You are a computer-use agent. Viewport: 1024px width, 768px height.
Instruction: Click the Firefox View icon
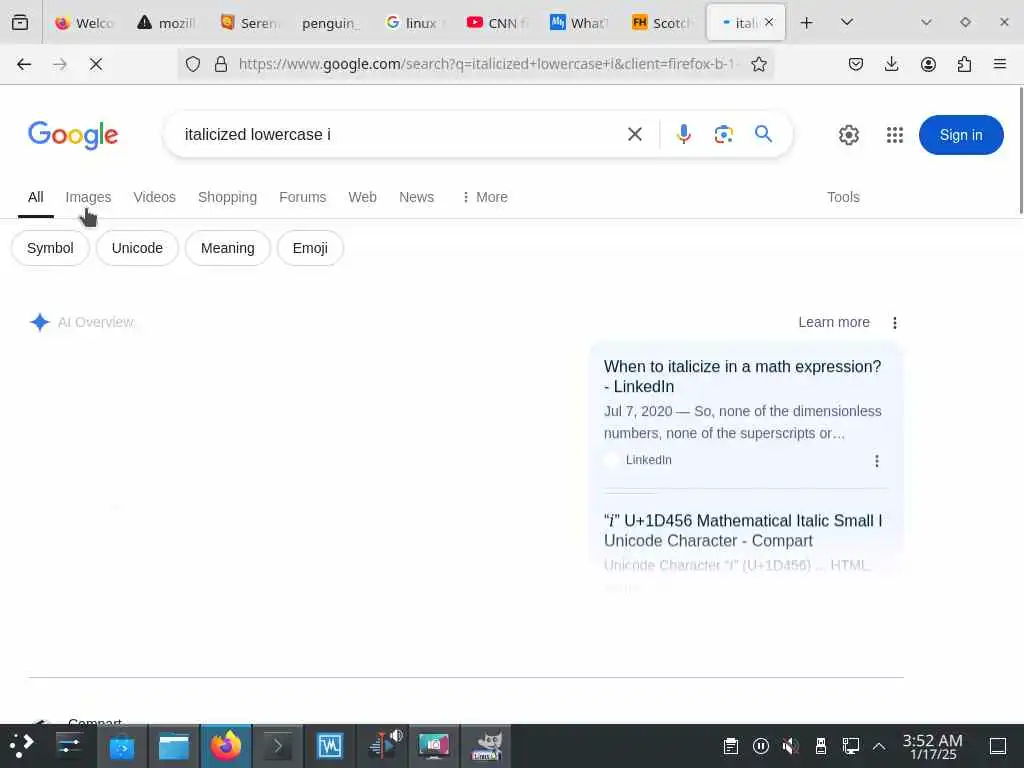click(20, 23)
